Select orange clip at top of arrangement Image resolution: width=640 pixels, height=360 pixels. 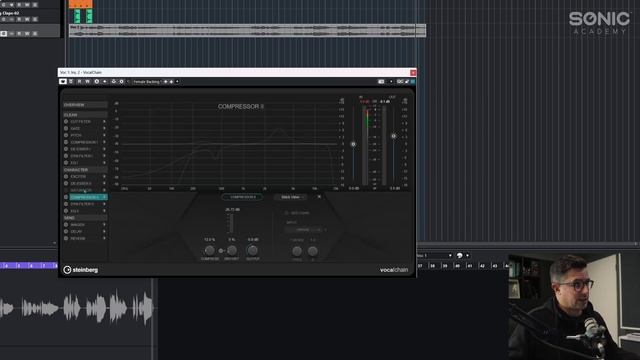click(x=81, y=4)
